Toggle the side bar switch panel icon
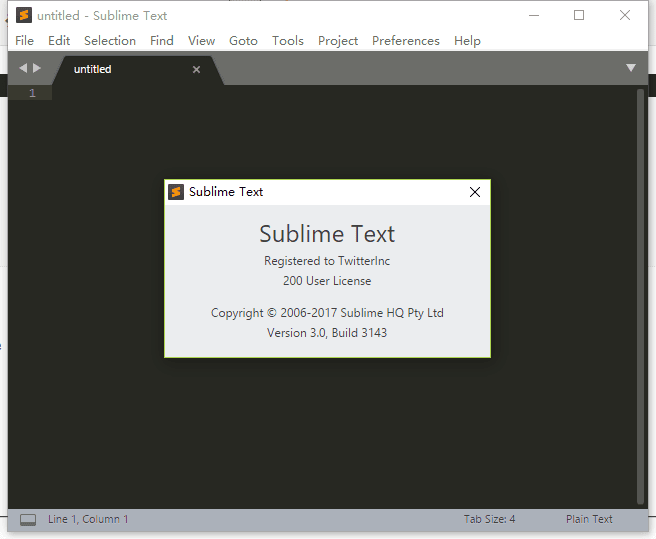 point(28,520)
